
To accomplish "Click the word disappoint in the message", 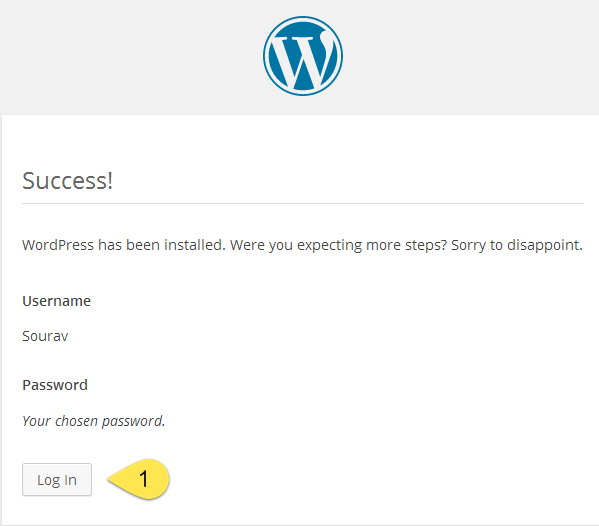I will (x=545, y=245).
